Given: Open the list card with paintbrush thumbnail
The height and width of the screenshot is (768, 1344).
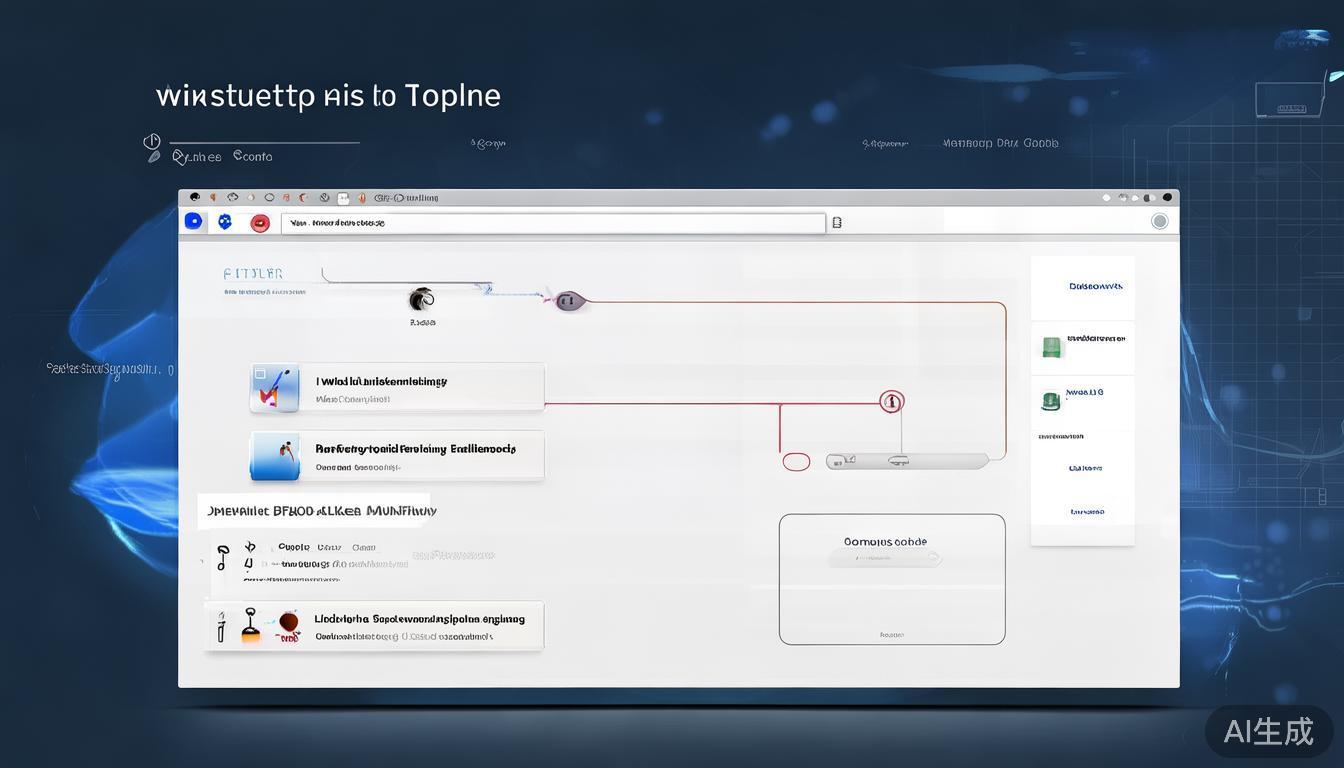Looking at the screenshot, I should (x=397, y=389).
